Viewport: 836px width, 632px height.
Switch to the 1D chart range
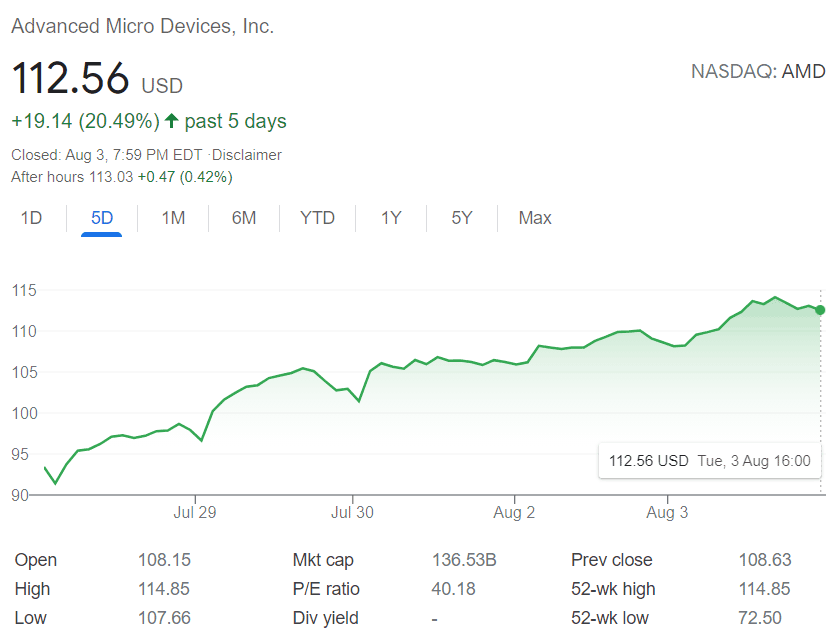click(x=31, y=218)
